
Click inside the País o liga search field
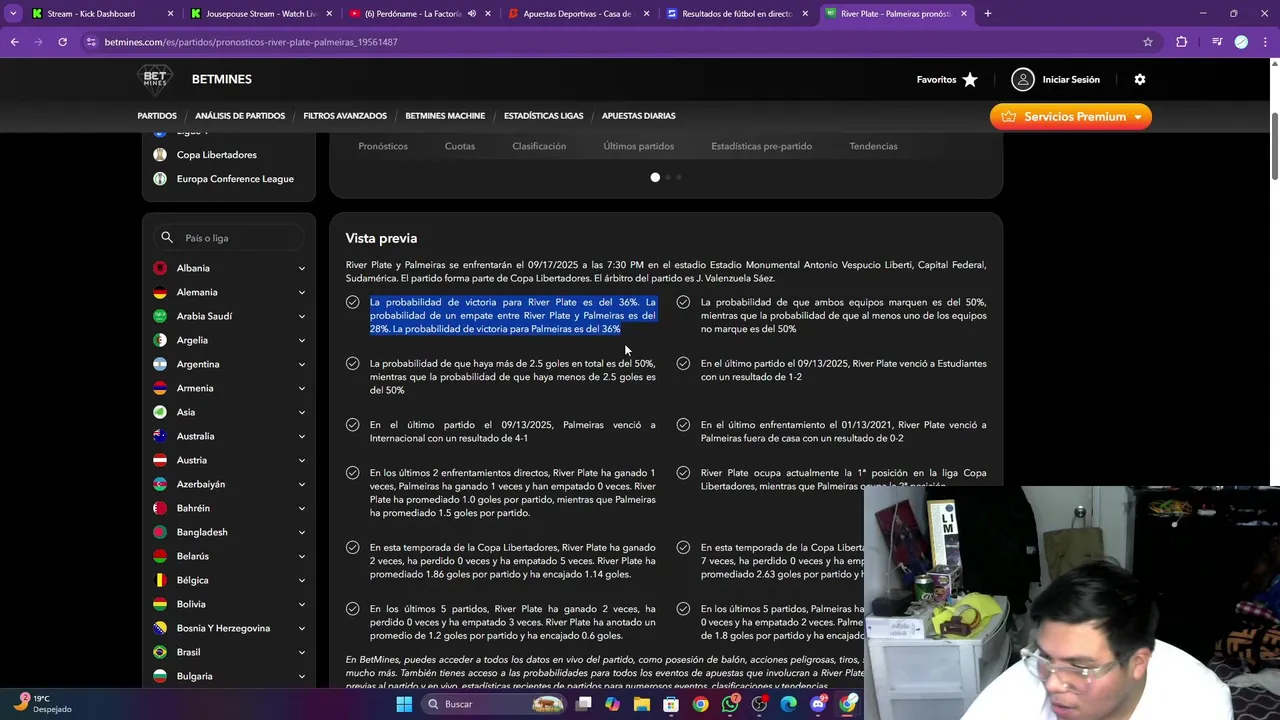click(x=229, y=238)
